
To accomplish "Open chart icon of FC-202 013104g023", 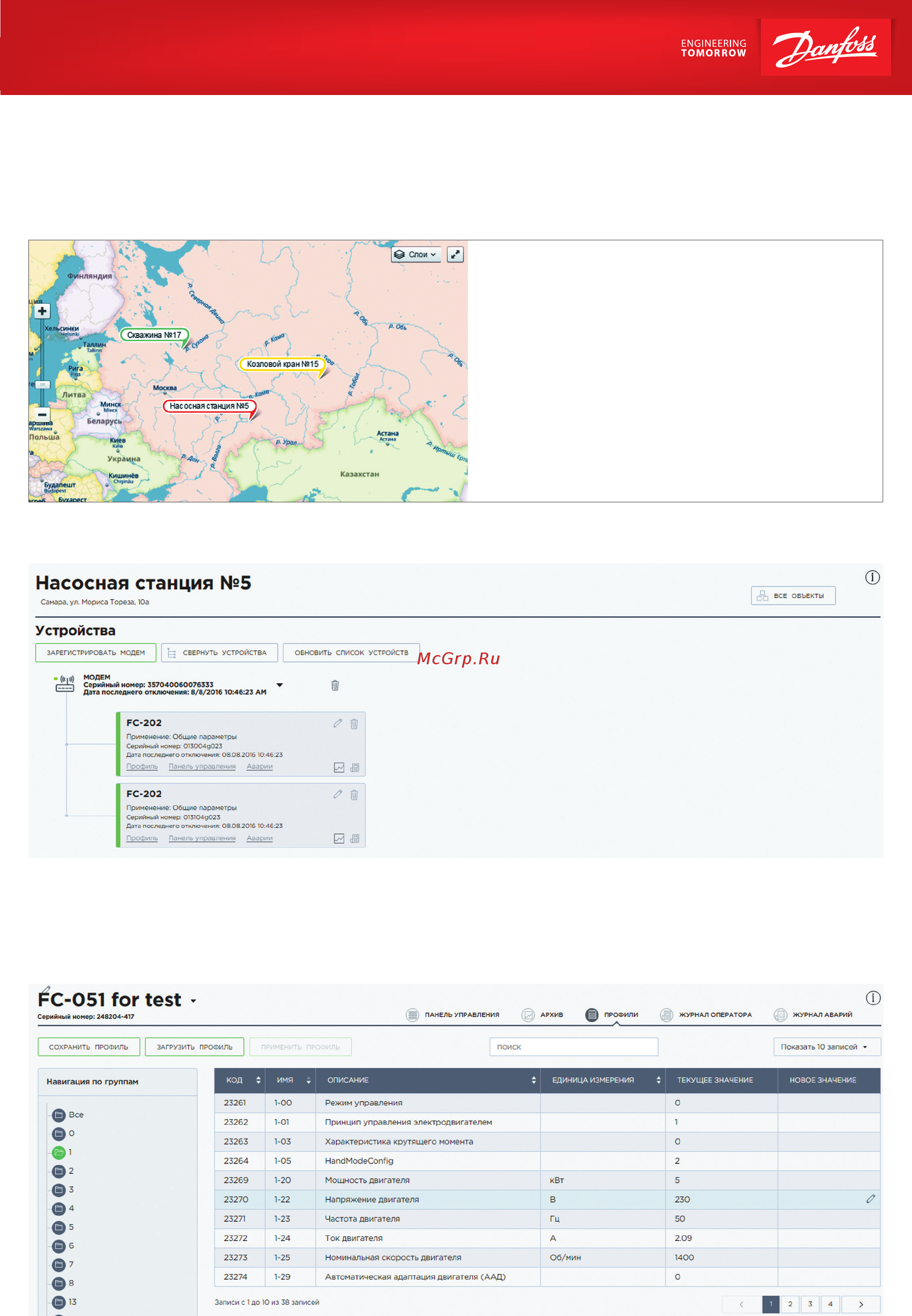I will tap(339, 838).
